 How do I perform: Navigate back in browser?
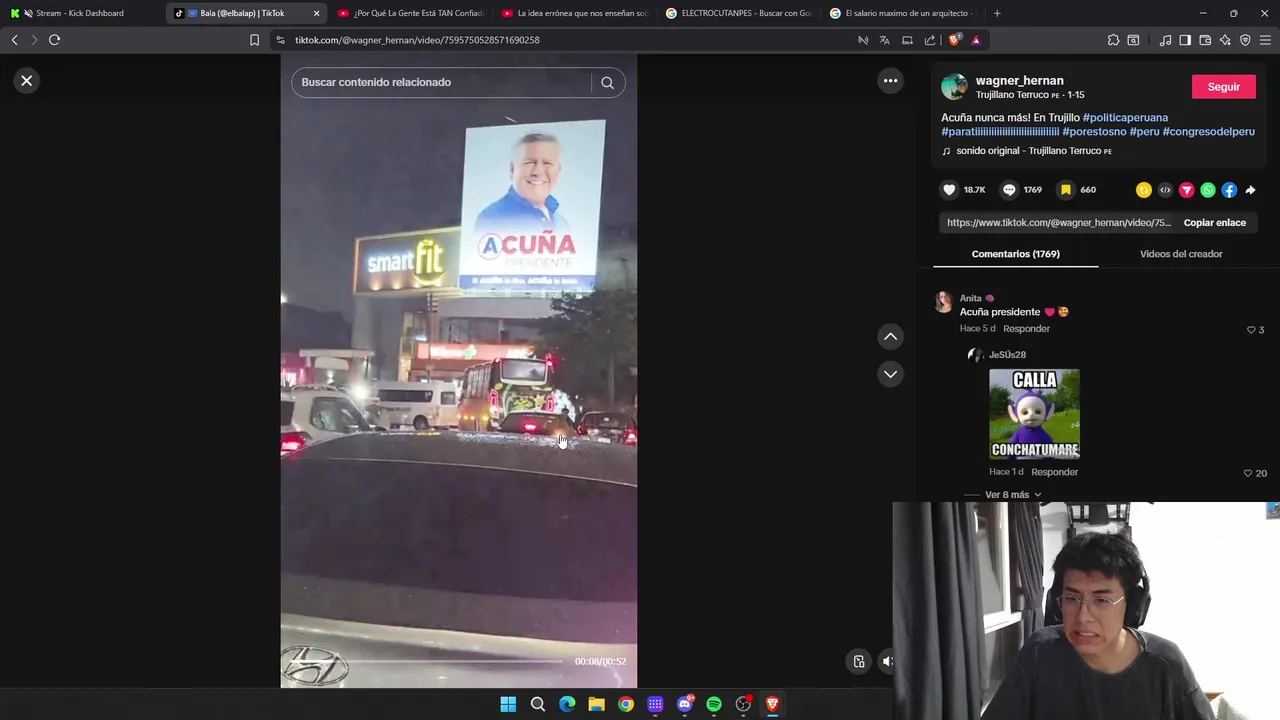tap(14, 40)
